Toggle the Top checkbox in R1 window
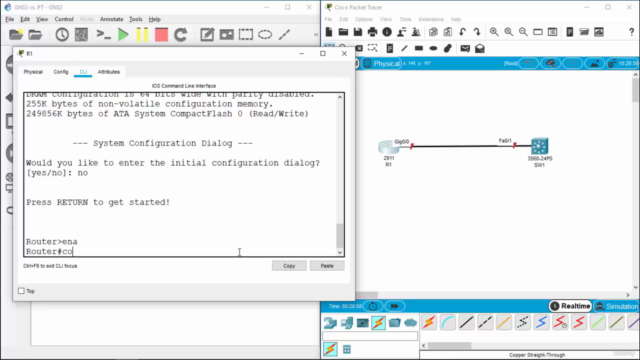 pos(21,291)
